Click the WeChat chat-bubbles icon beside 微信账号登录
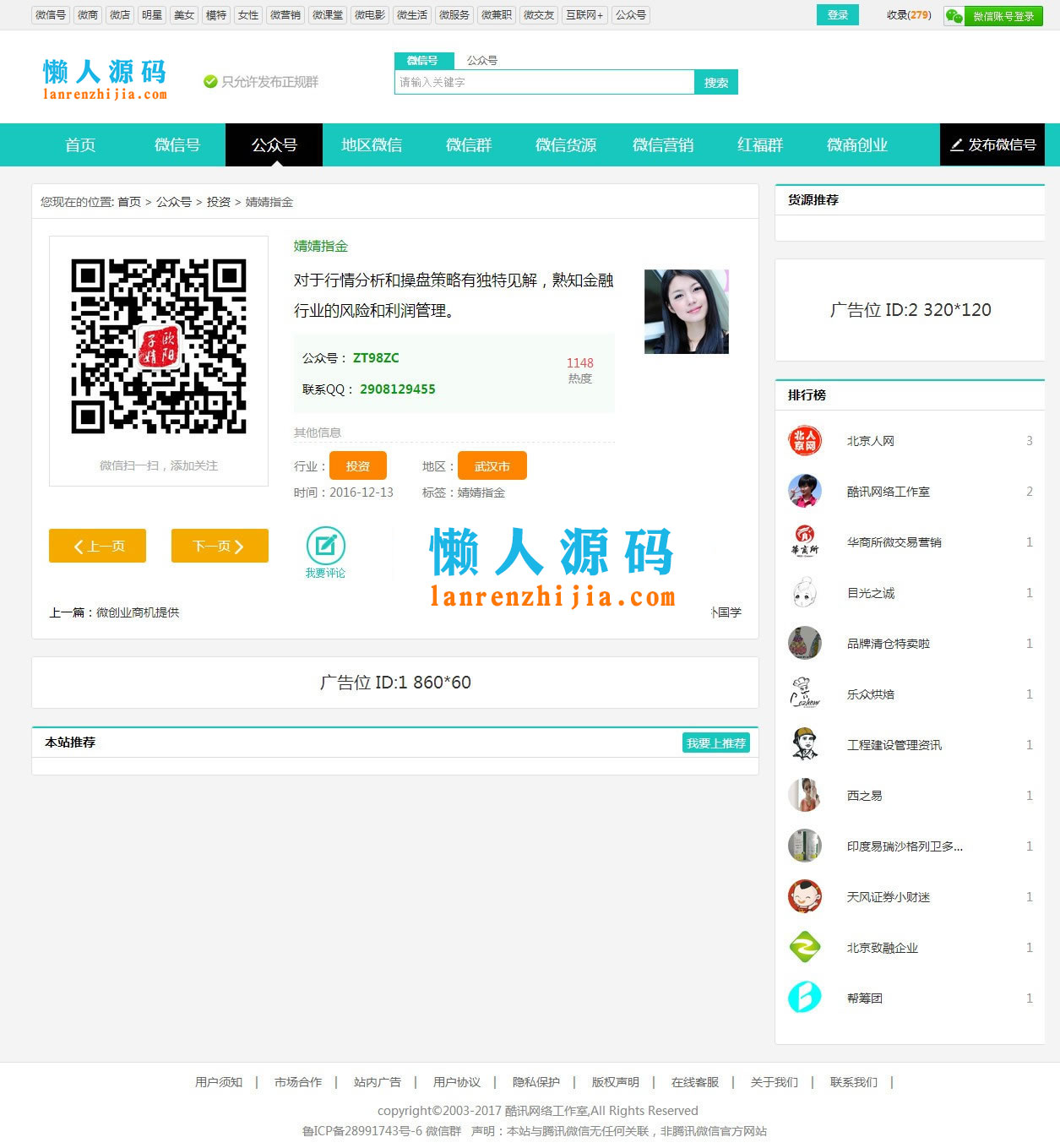The height and width of the screenshot is (1148, 1060). pyautogui.click(x=954, y=15)
